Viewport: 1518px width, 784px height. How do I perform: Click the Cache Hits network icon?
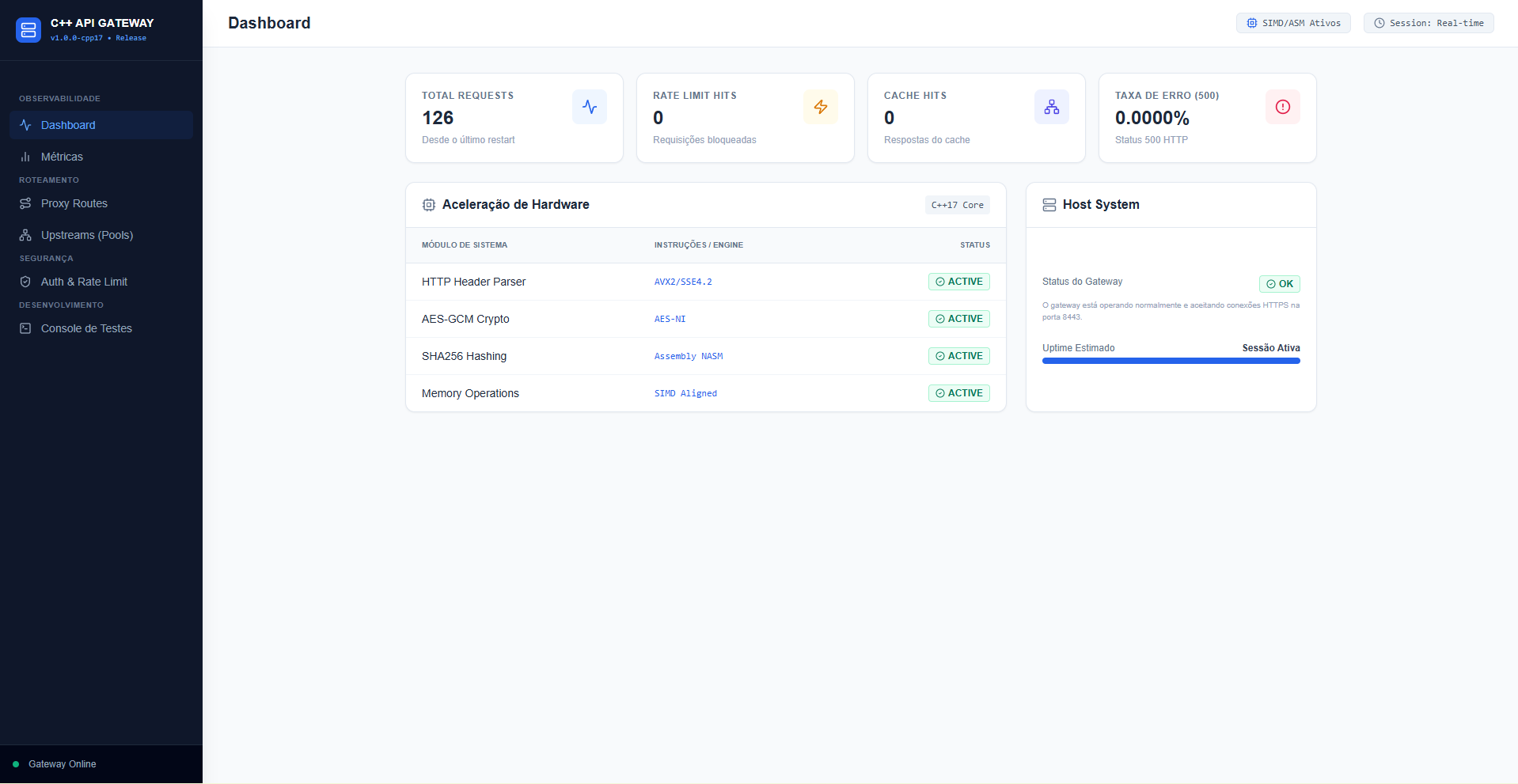(x=1052, y=107)
